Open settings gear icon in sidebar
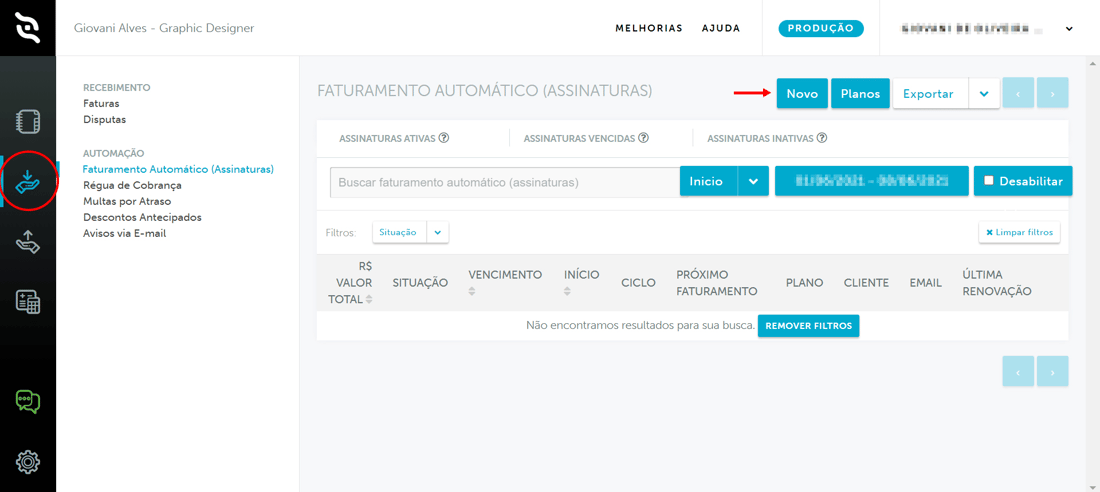 [28, 461]
